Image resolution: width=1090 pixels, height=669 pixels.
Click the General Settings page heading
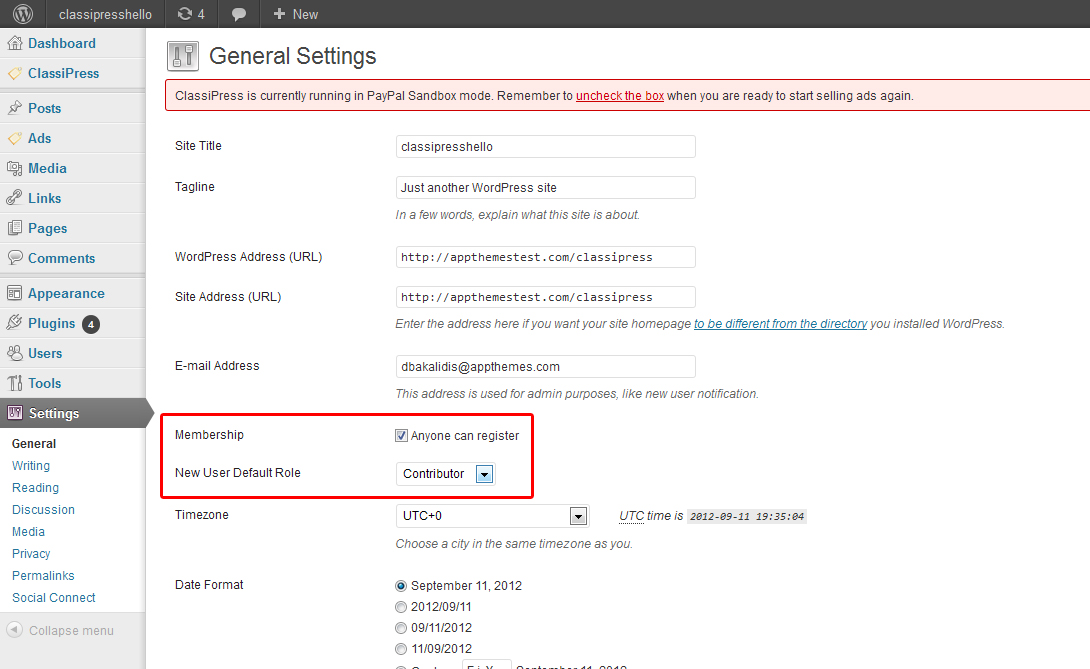[x=293, y=56]
